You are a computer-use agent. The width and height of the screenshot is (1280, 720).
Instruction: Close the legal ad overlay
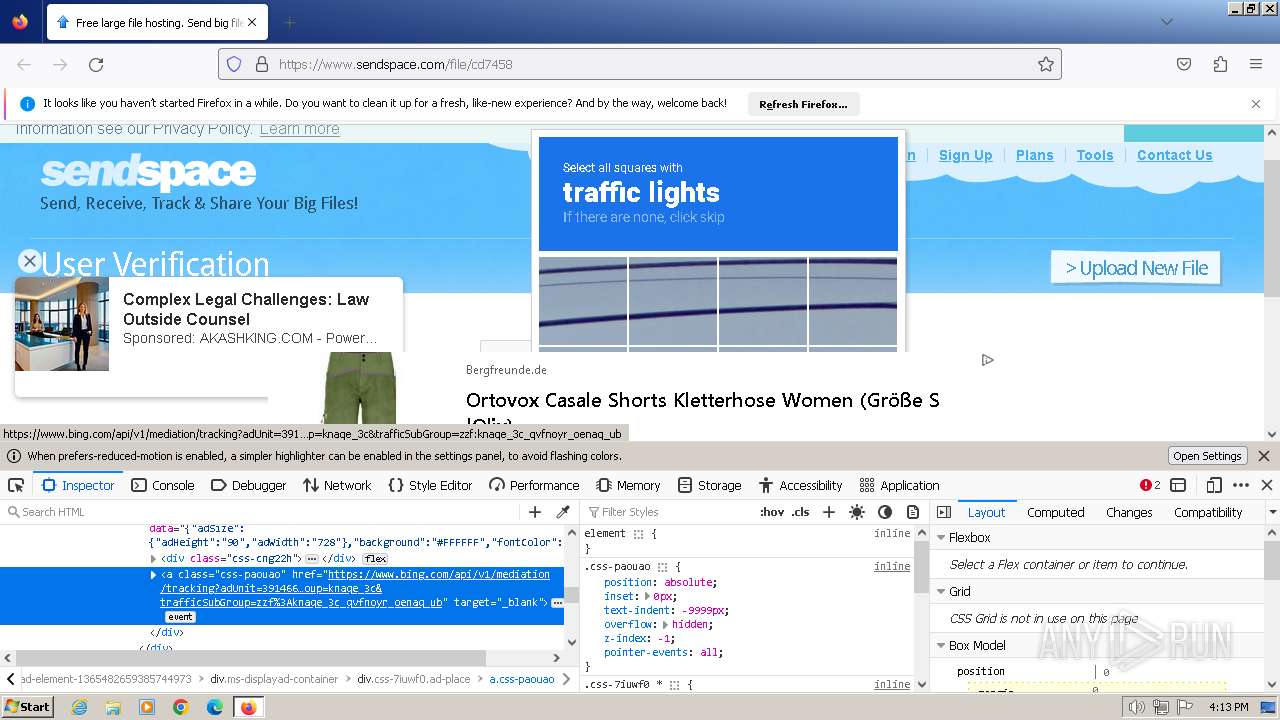pos(30,261)
